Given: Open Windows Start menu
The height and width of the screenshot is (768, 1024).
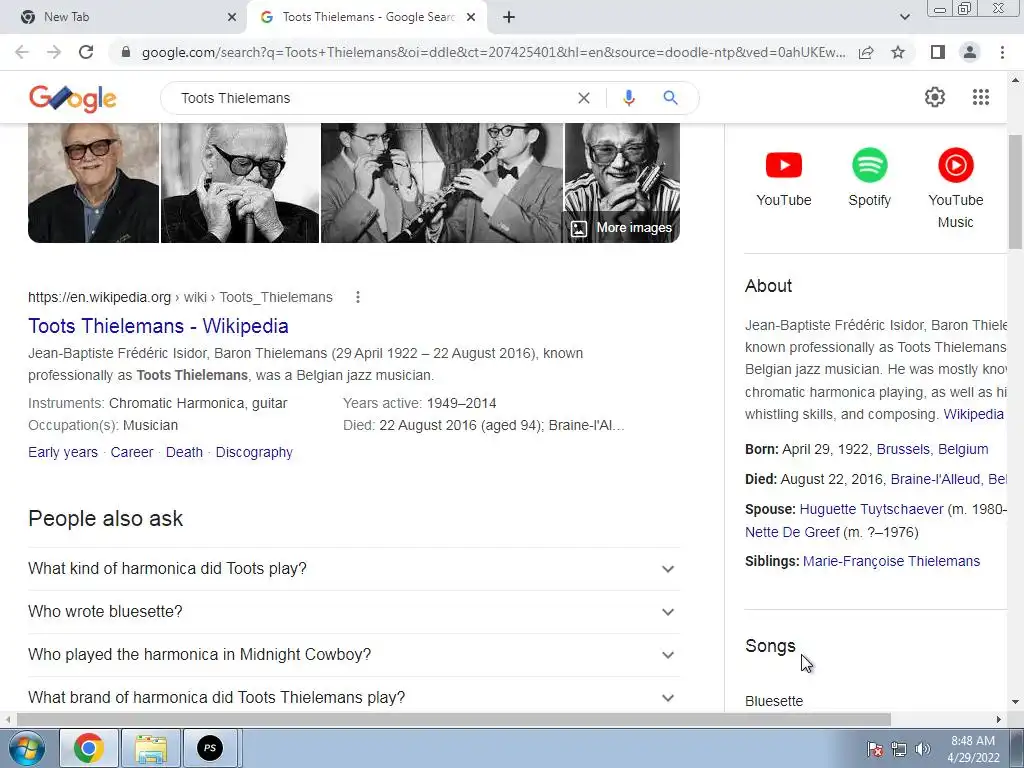Looking at the screenshot, I should (x=27, y=748).
